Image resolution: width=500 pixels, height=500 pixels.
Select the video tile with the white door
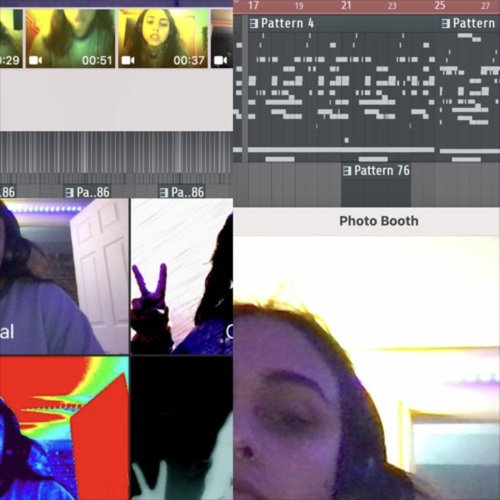[64, 277]
